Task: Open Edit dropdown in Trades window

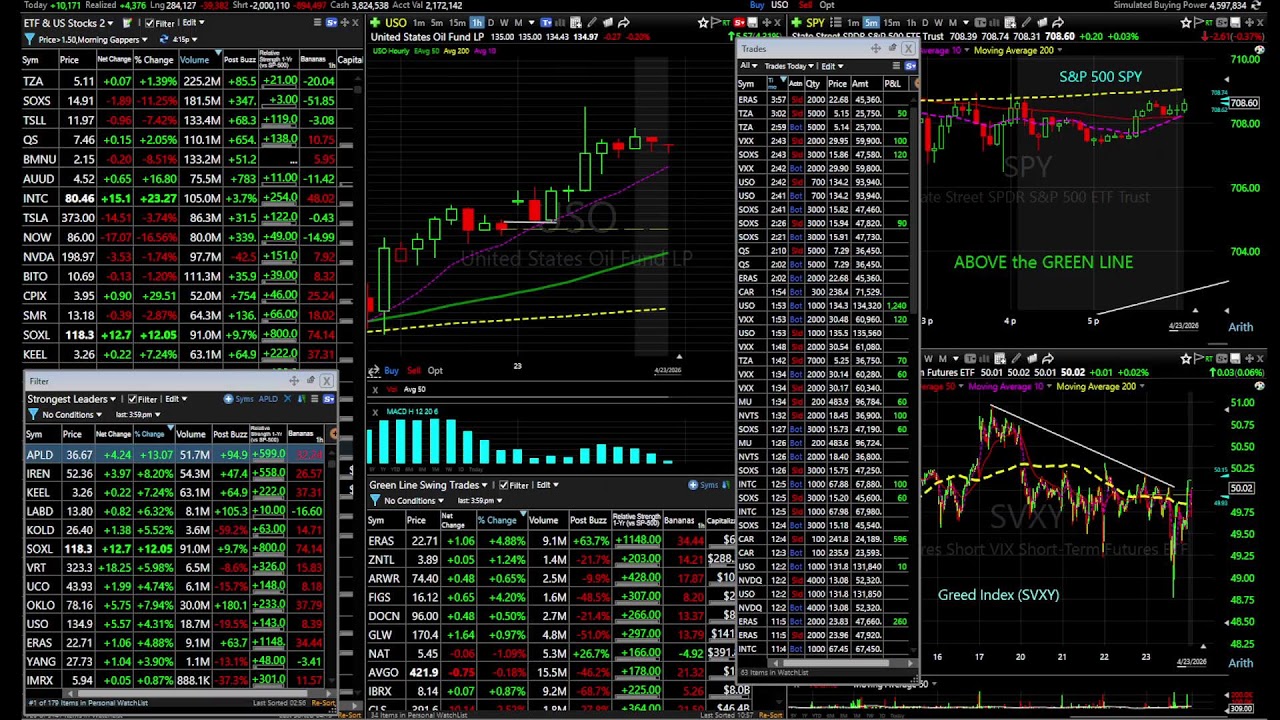Action: [832, 66]
